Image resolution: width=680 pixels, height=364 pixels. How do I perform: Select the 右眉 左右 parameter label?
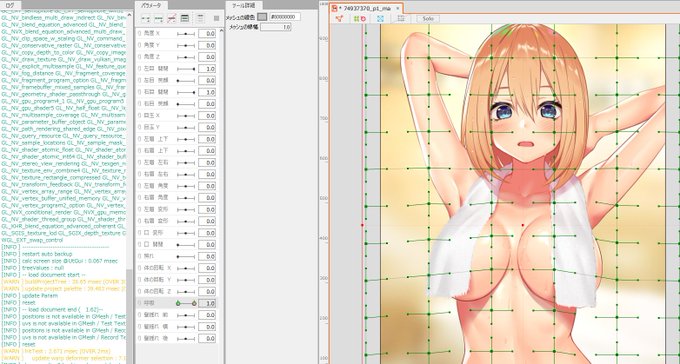pos(155,174)
